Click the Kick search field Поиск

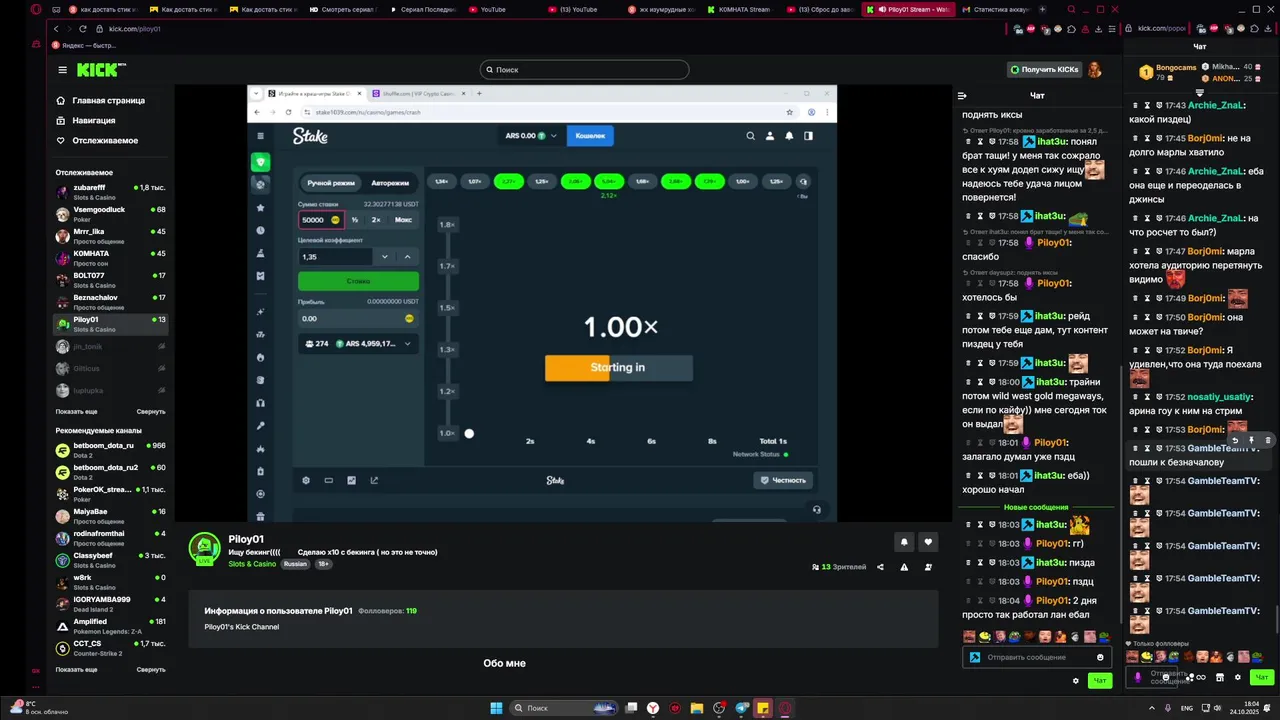pyautogui.click(x=584, y=70)
